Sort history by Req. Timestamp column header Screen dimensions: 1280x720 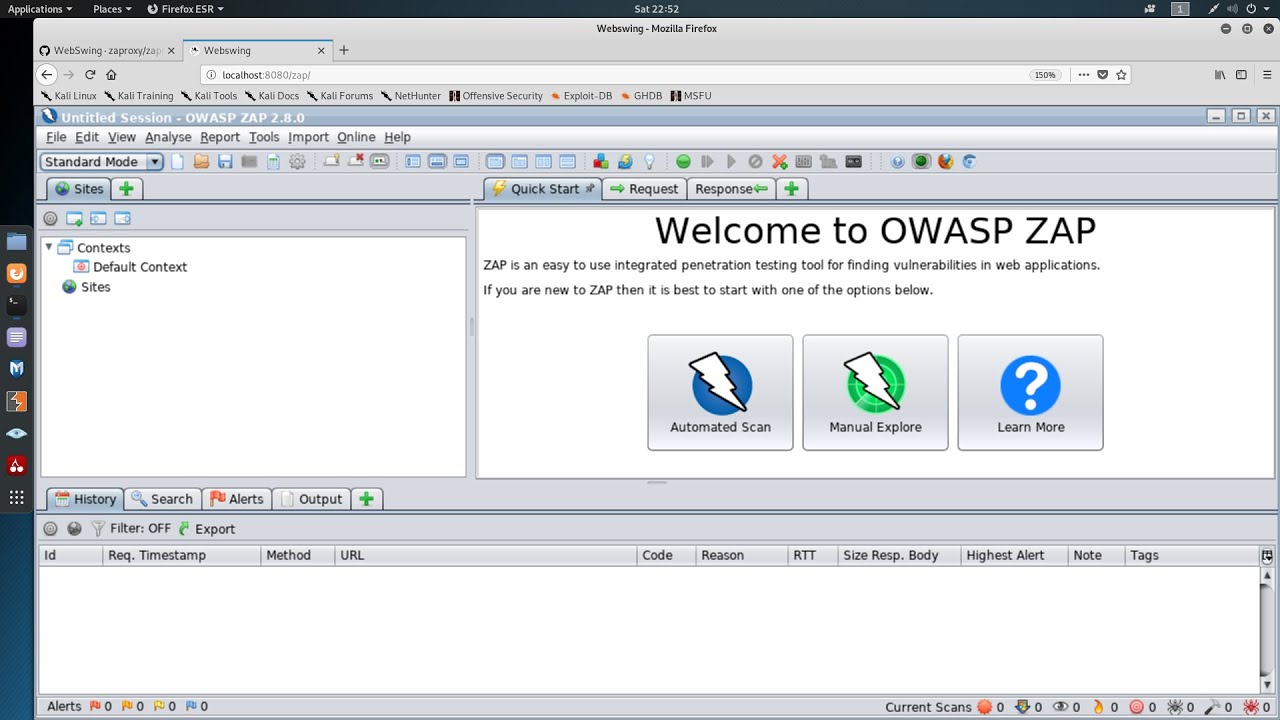[182, 556]
